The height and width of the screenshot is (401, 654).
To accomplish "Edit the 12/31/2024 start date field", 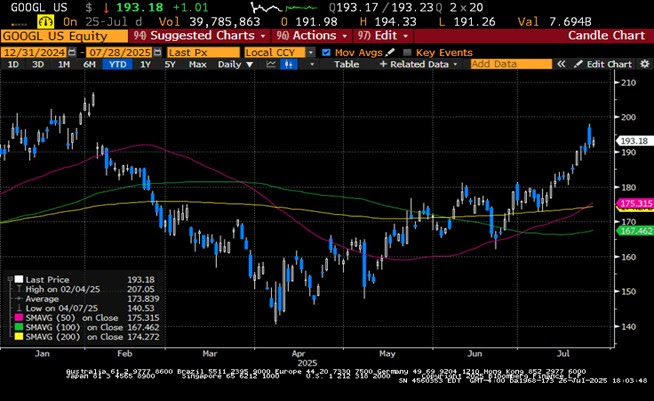I will click(x=34, y=52).
